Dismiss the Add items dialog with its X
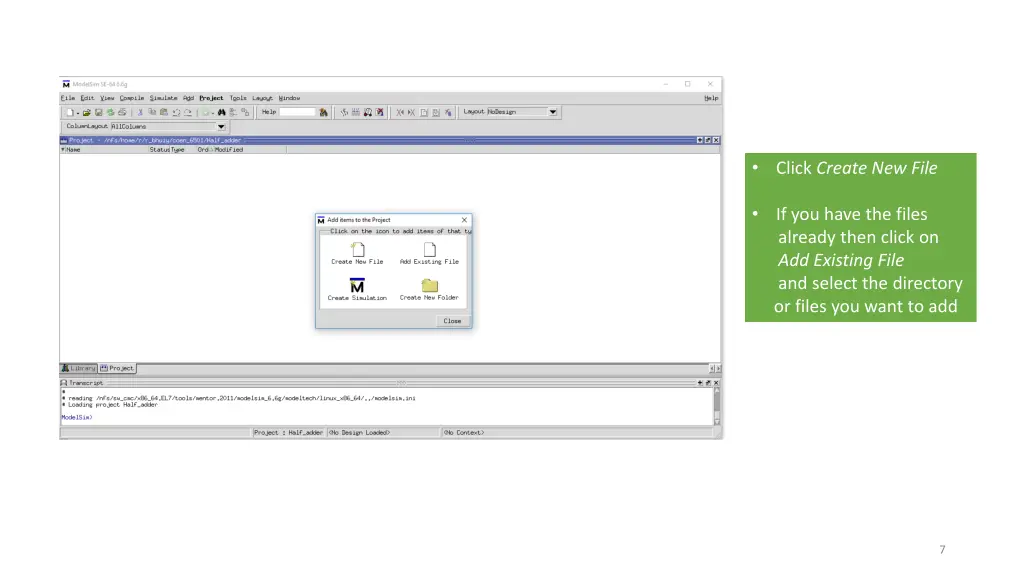This screenshot has height=576, width=1024. 464,220
